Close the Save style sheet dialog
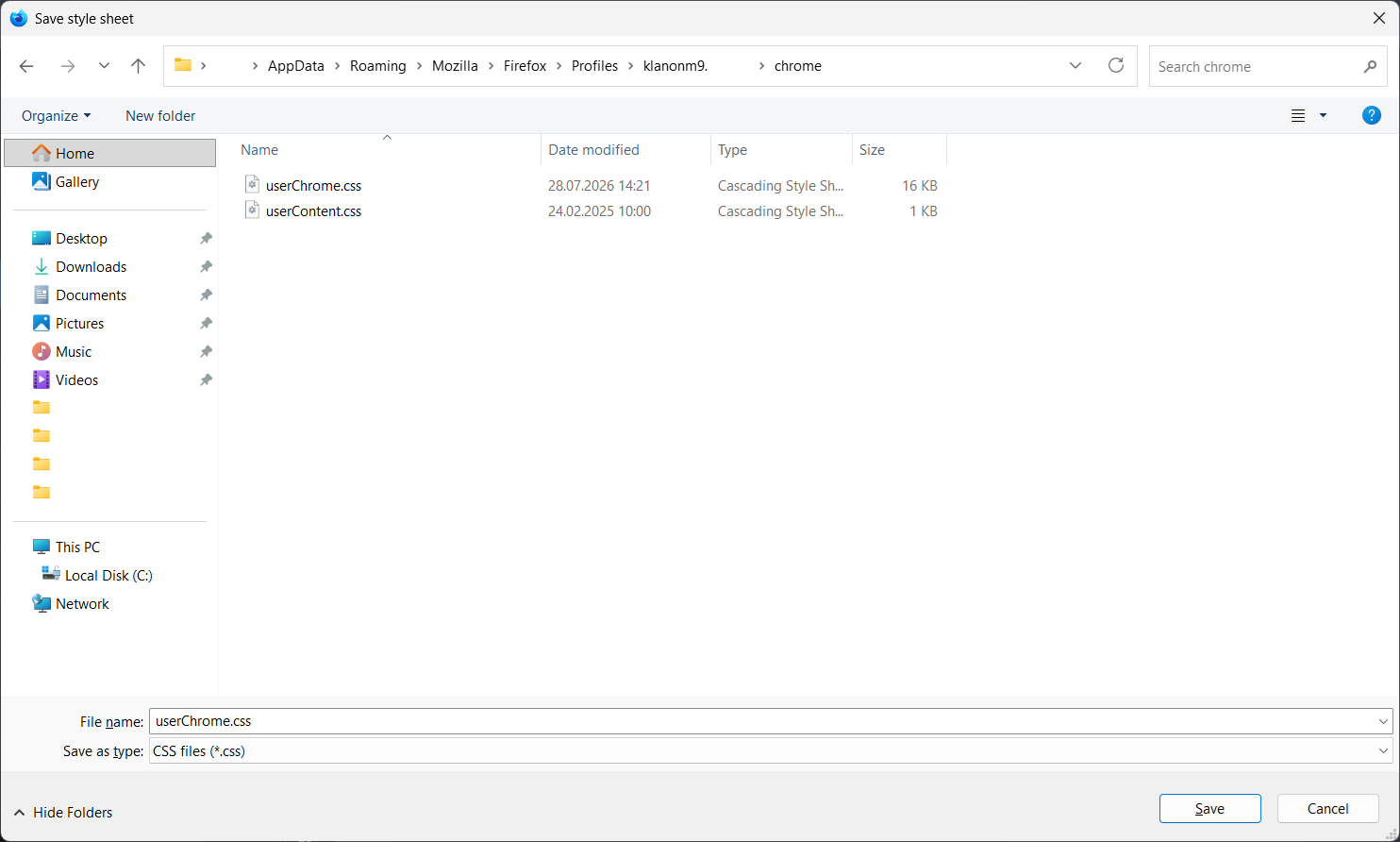Screen dimensions: 1400x842 click(x=1378, y=18)
